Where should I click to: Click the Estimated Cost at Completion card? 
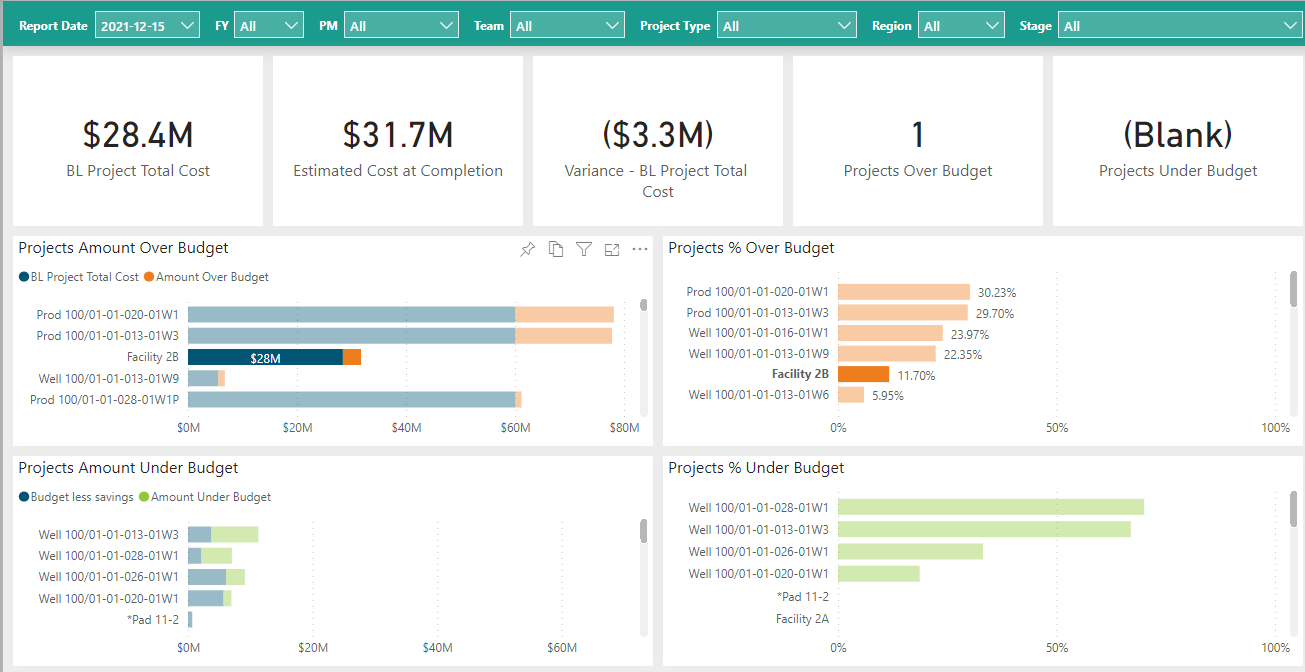tap(398, 141)
